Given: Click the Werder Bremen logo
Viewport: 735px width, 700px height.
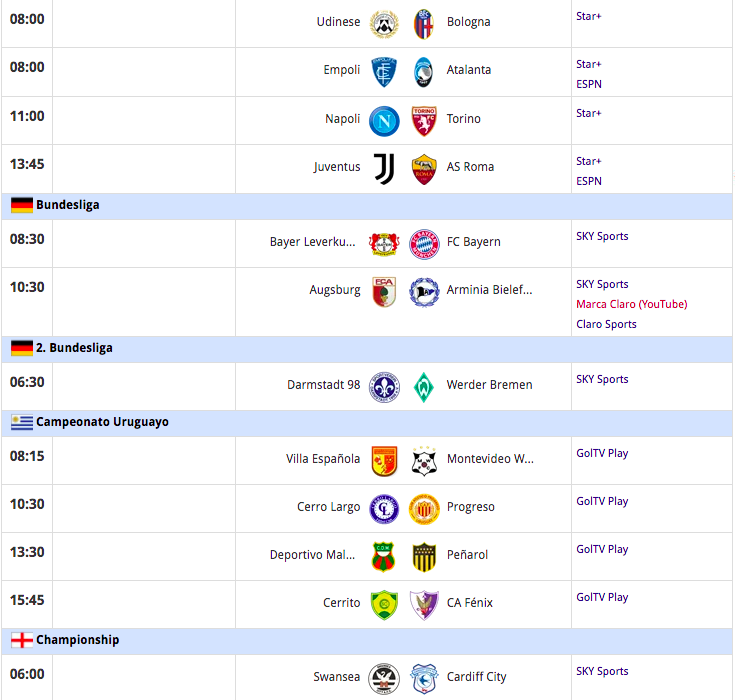Looking at the screenshot, I should coord(424,386).
